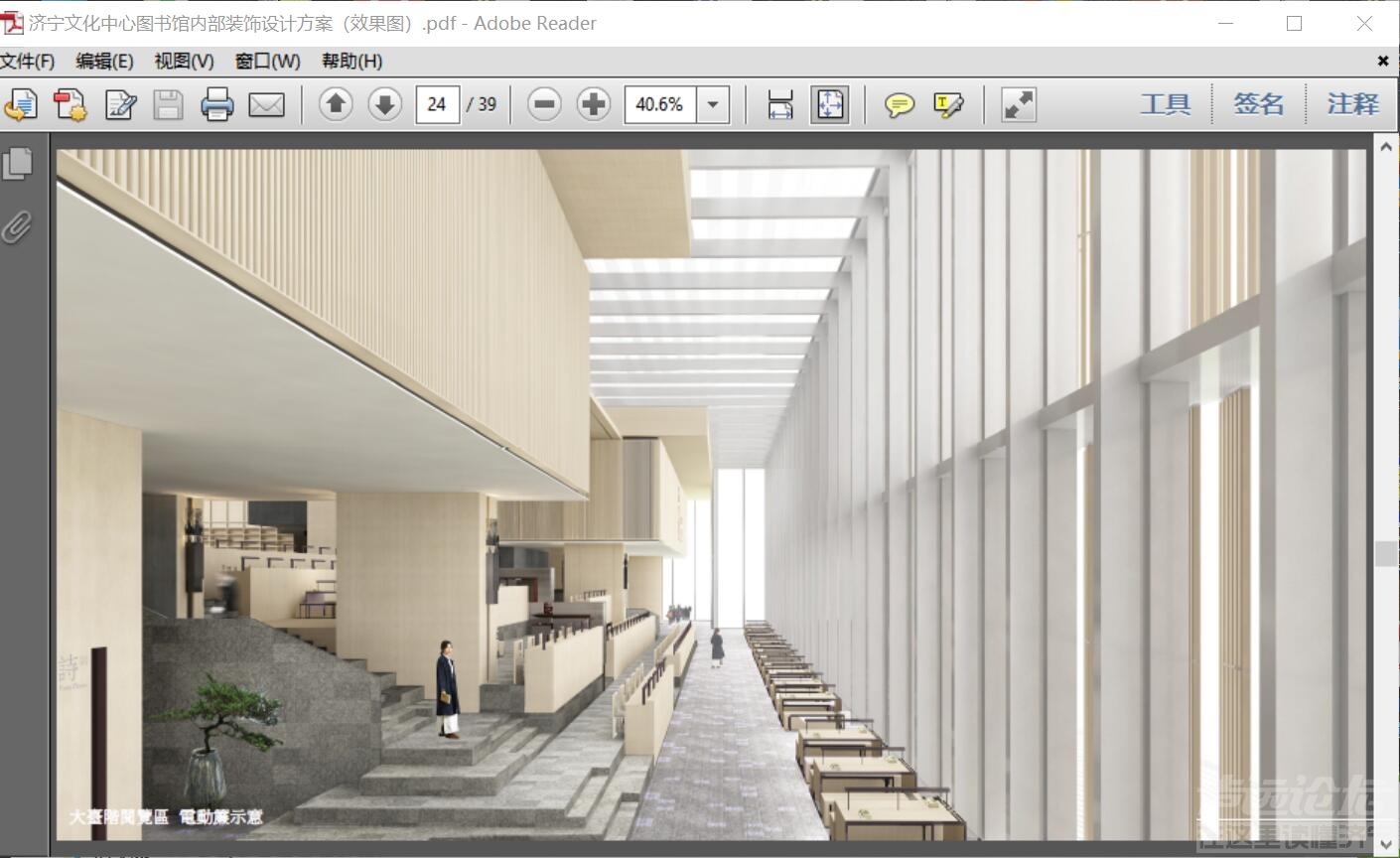Open the 帮助(H) menu
This screenshot has height=858, width=1400.
(x=351, y=61)
